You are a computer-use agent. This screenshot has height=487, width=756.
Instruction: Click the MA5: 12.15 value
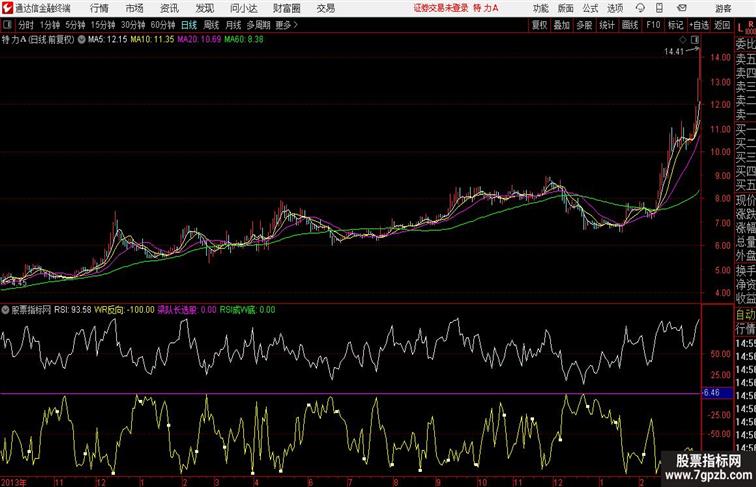coord(108,40)
